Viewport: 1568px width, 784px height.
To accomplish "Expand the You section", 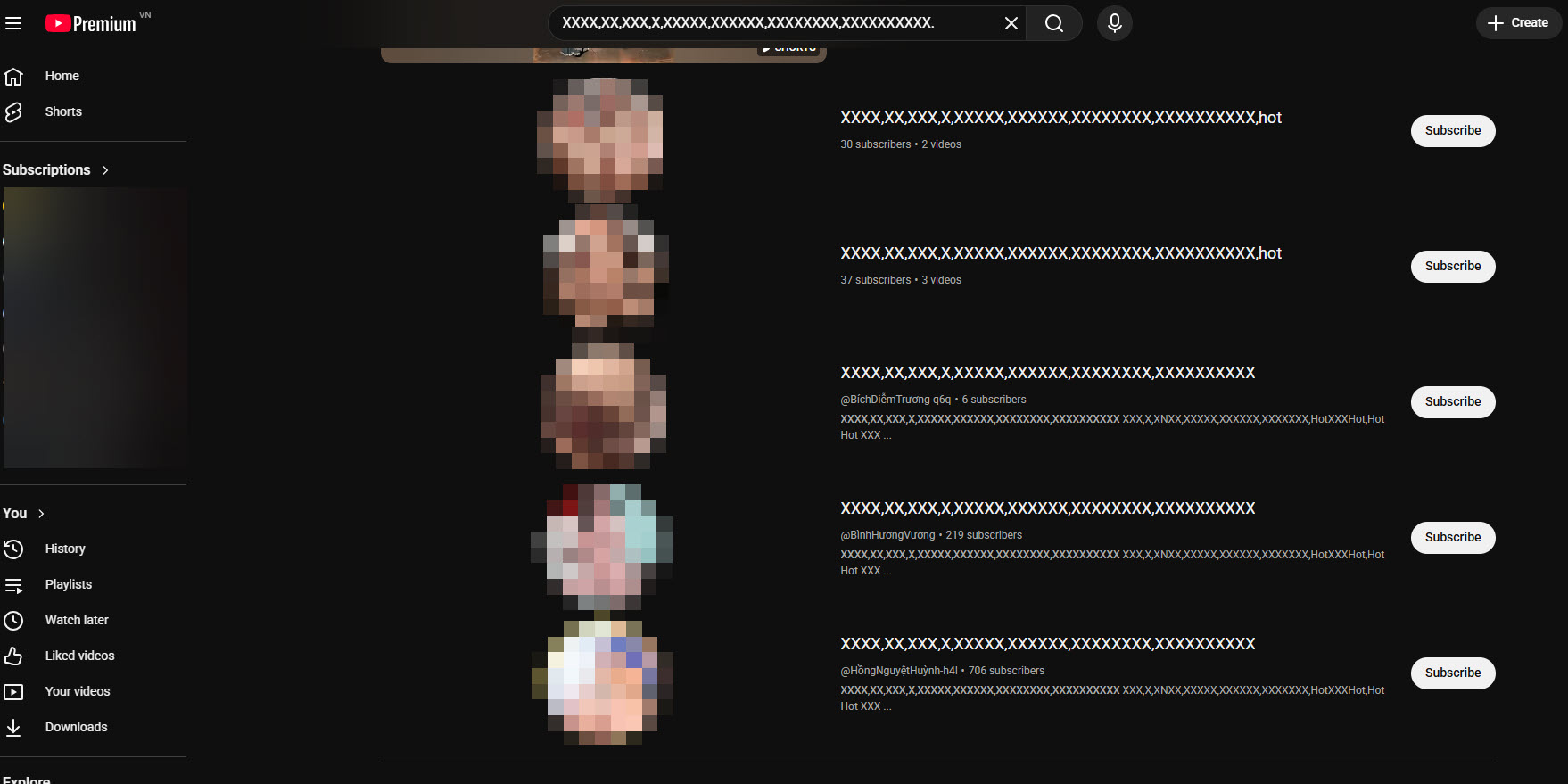I will 23,513.
